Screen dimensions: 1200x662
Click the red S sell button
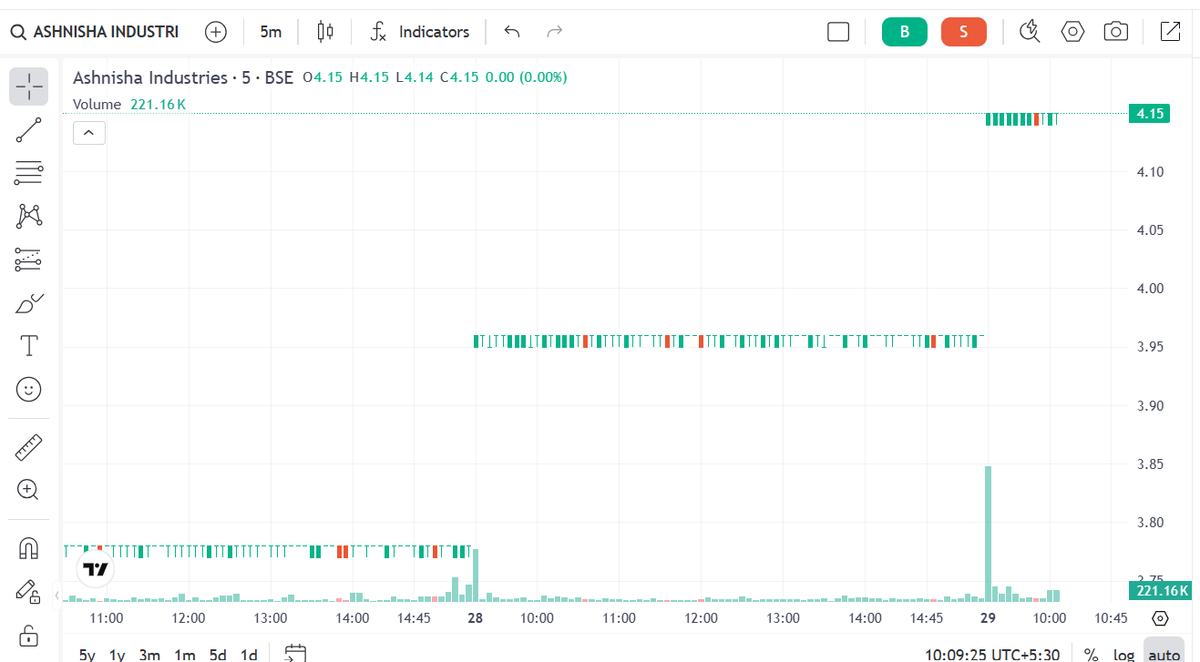(x=963, y=32)
